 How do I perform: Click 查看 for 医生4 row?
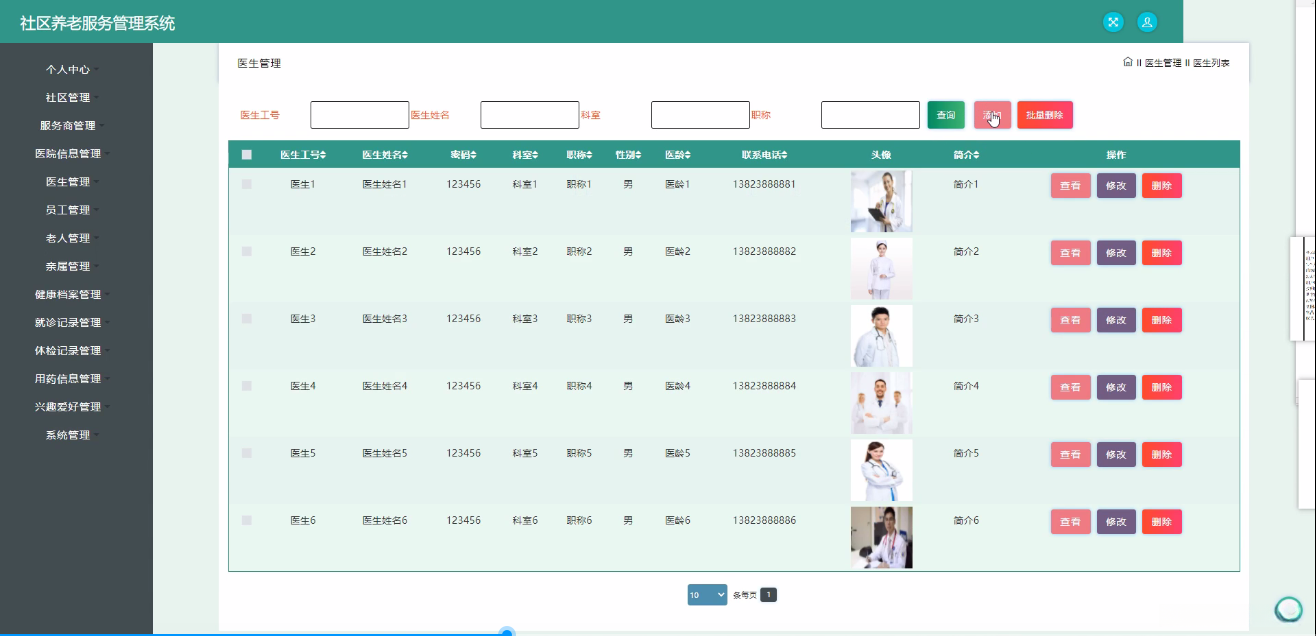coord(1070,387)
